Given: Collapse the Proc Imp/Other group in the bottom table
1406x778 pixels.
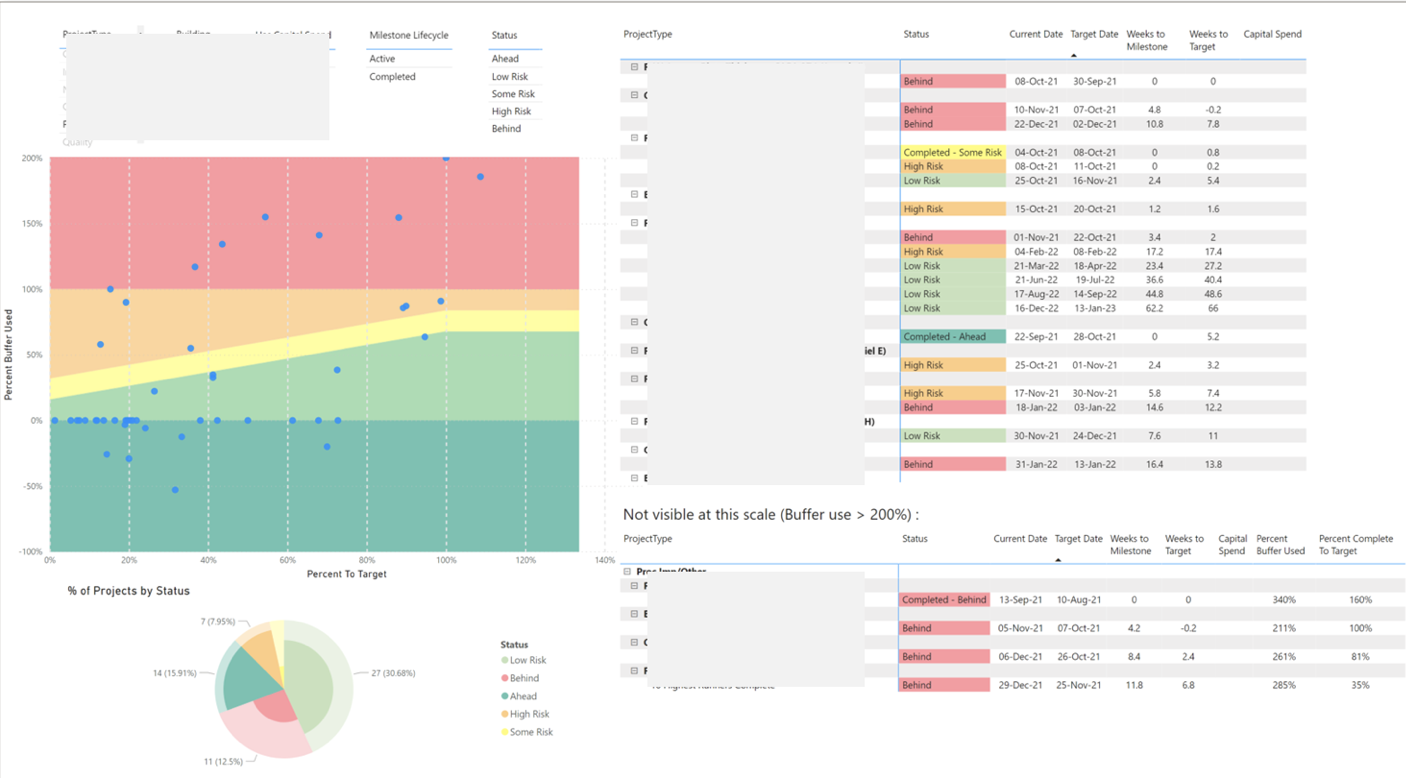Looking at the screenshot, I should tap(629, 572).
